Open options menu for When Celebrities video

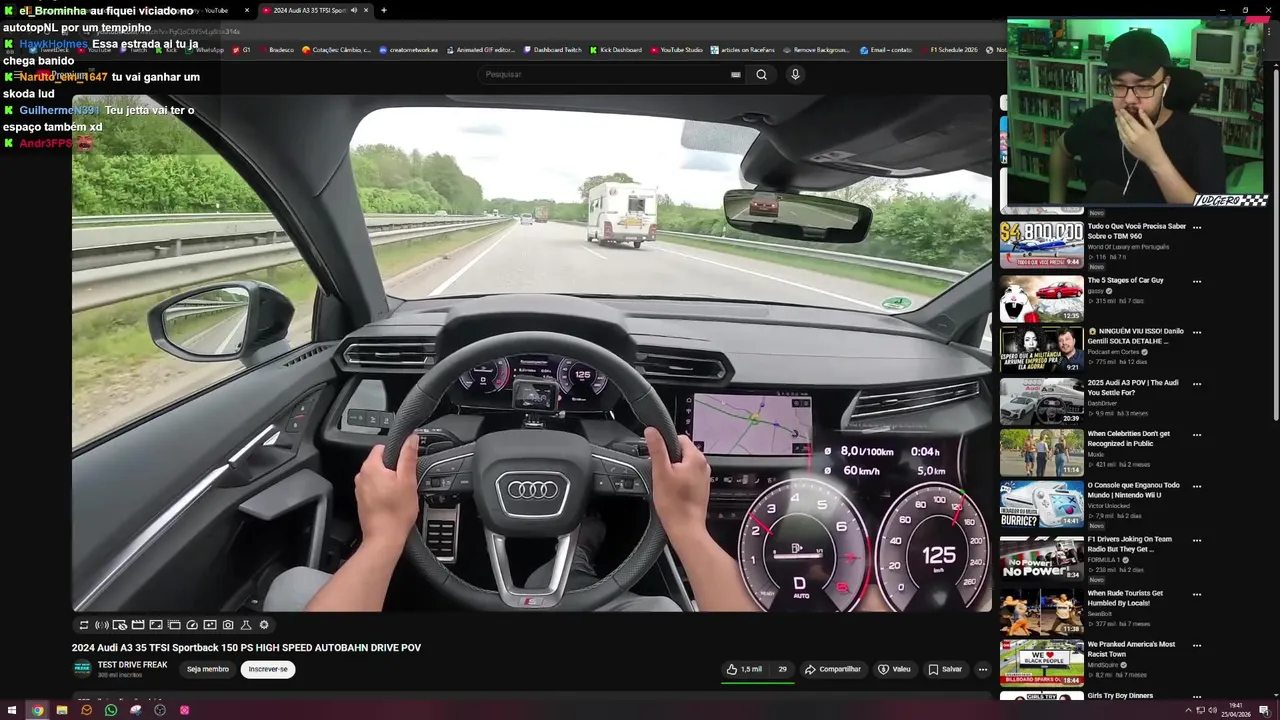1196,435
